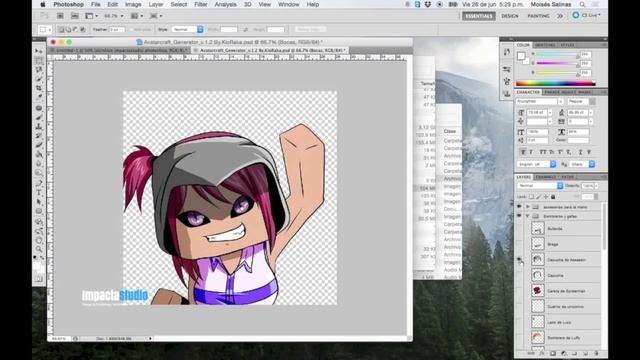Create a new group folder icon
Image resolution: width=640 pixels, height=360 pixels.
(x=574, y=353)
